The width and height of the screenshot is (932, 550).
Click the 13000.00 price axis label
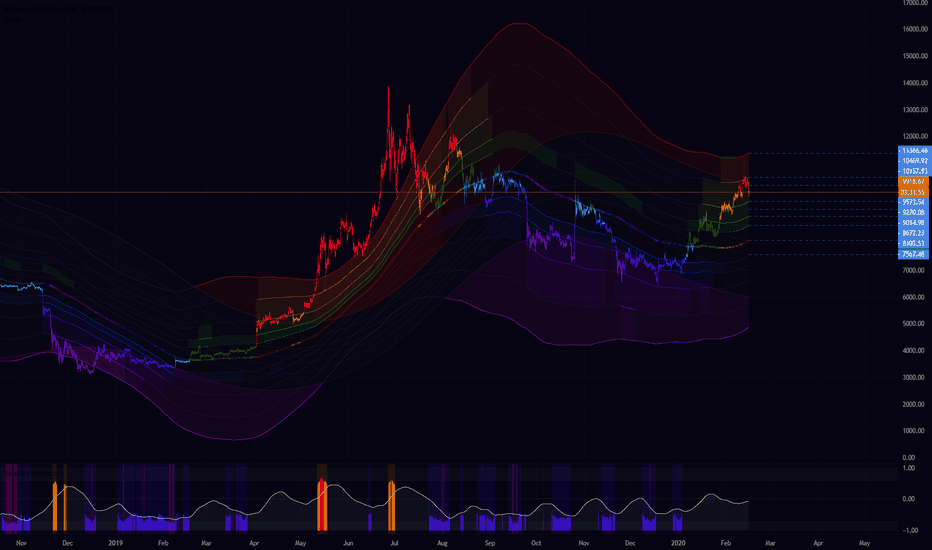coord(915,109)
